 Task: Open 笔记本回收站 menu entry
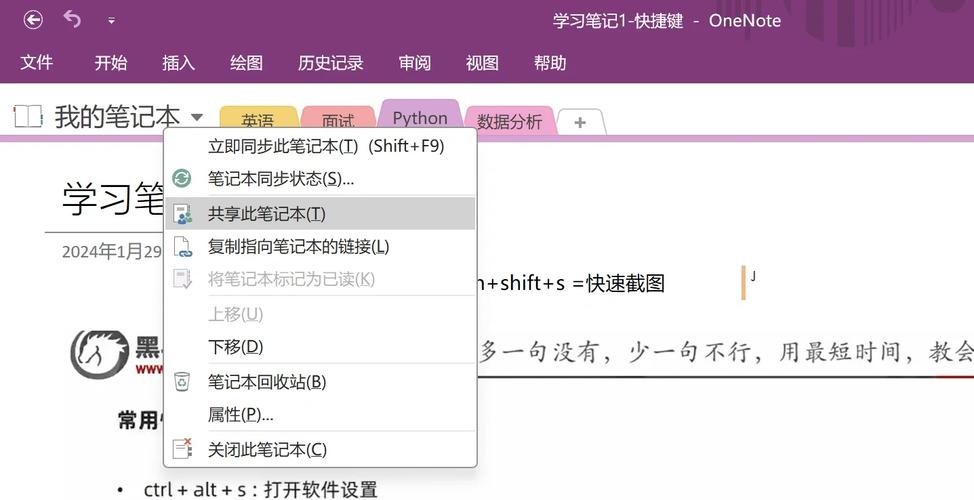point(321,381)
